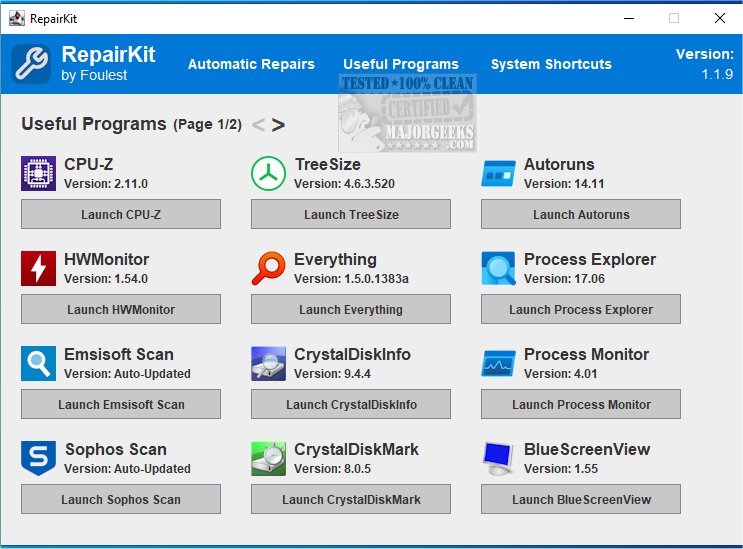The image size is (743, 549).
Task: Click the Everything orange magnifier icon
Action: tap(268, 269)
